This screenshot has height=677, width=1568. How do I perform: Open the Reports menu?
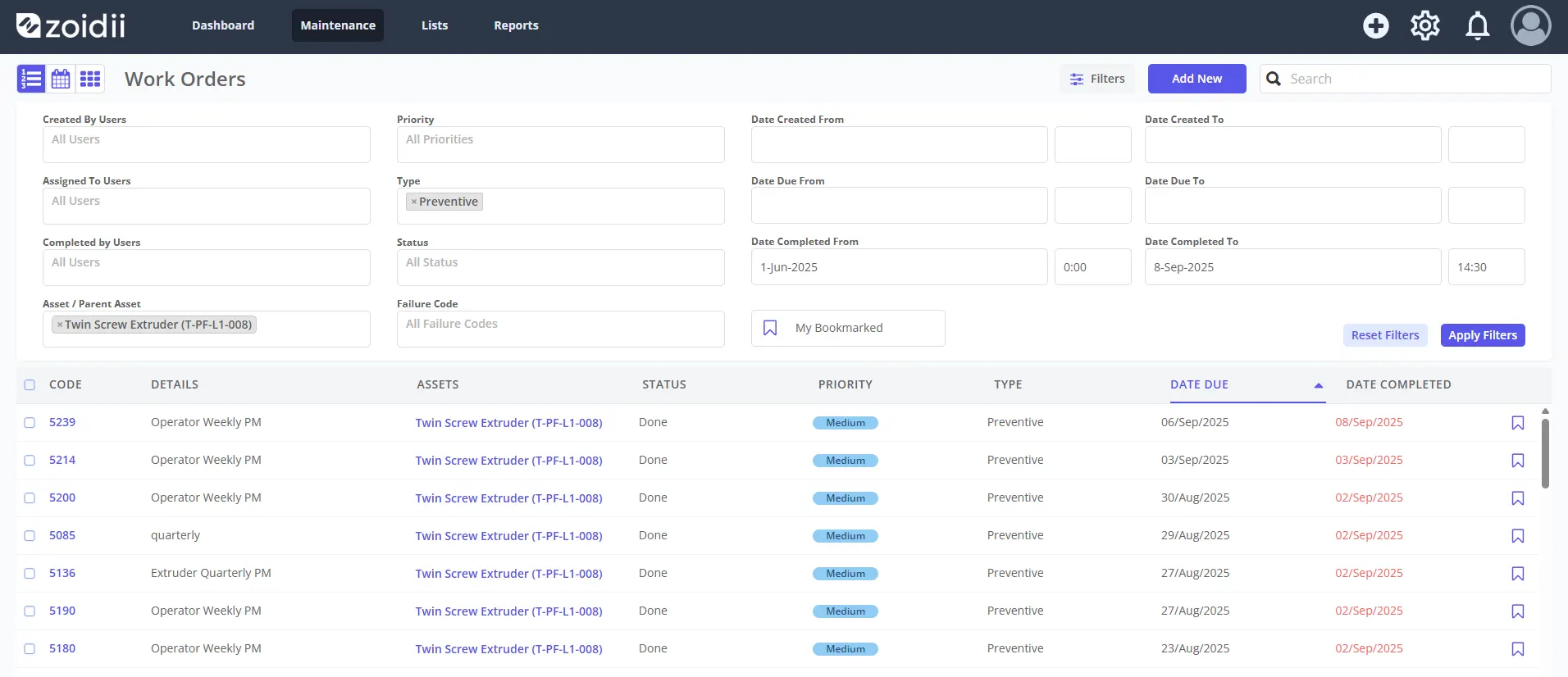(x=516, y=25)
